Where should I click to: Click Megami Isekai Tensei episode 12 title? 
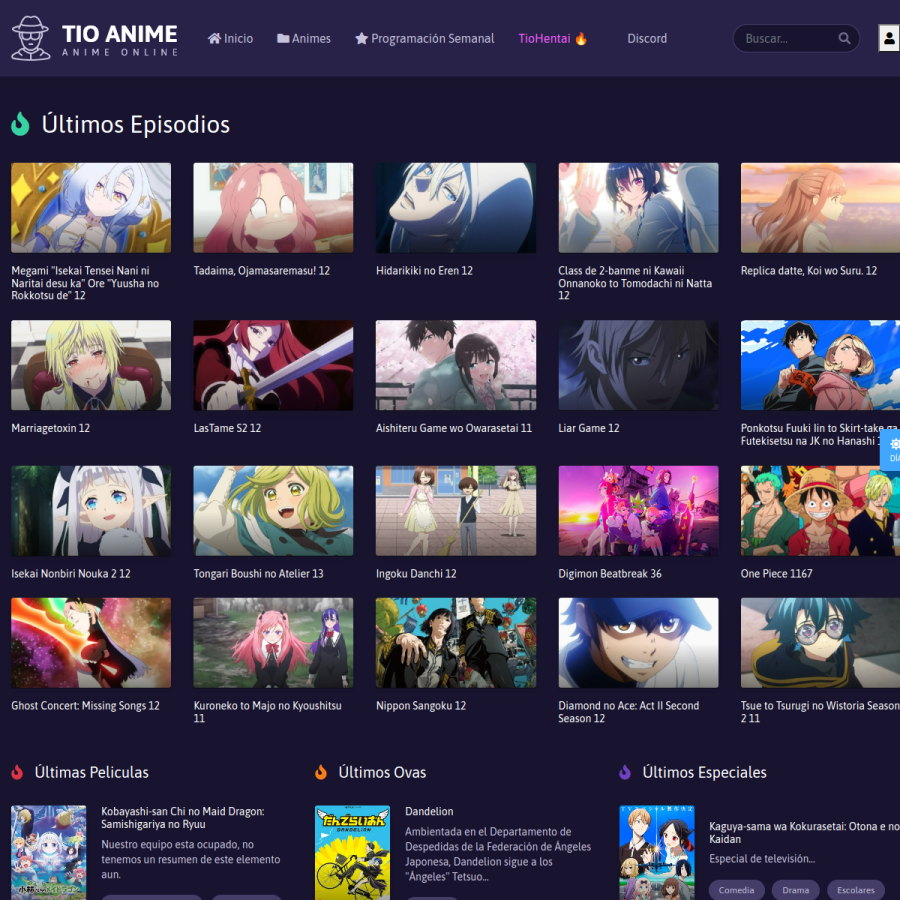point(85,283)
